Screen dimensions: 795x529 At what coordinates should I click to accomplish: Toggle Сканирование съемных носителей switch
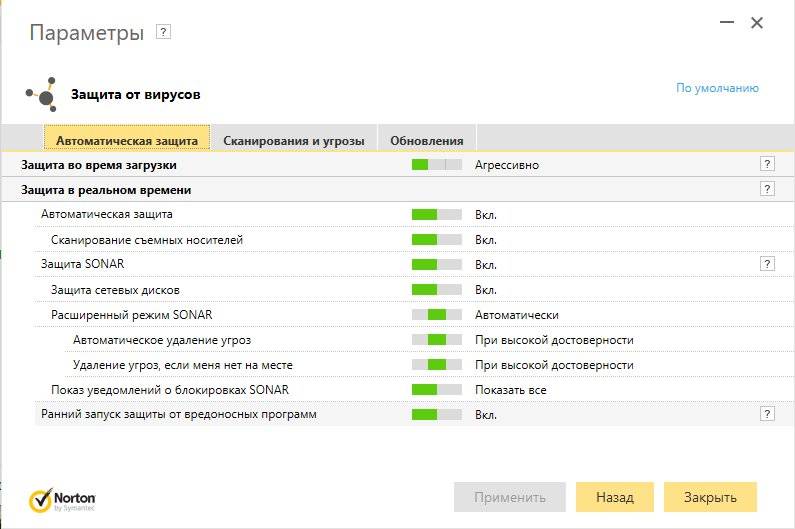pyautogui.click(x=437, y=239)
